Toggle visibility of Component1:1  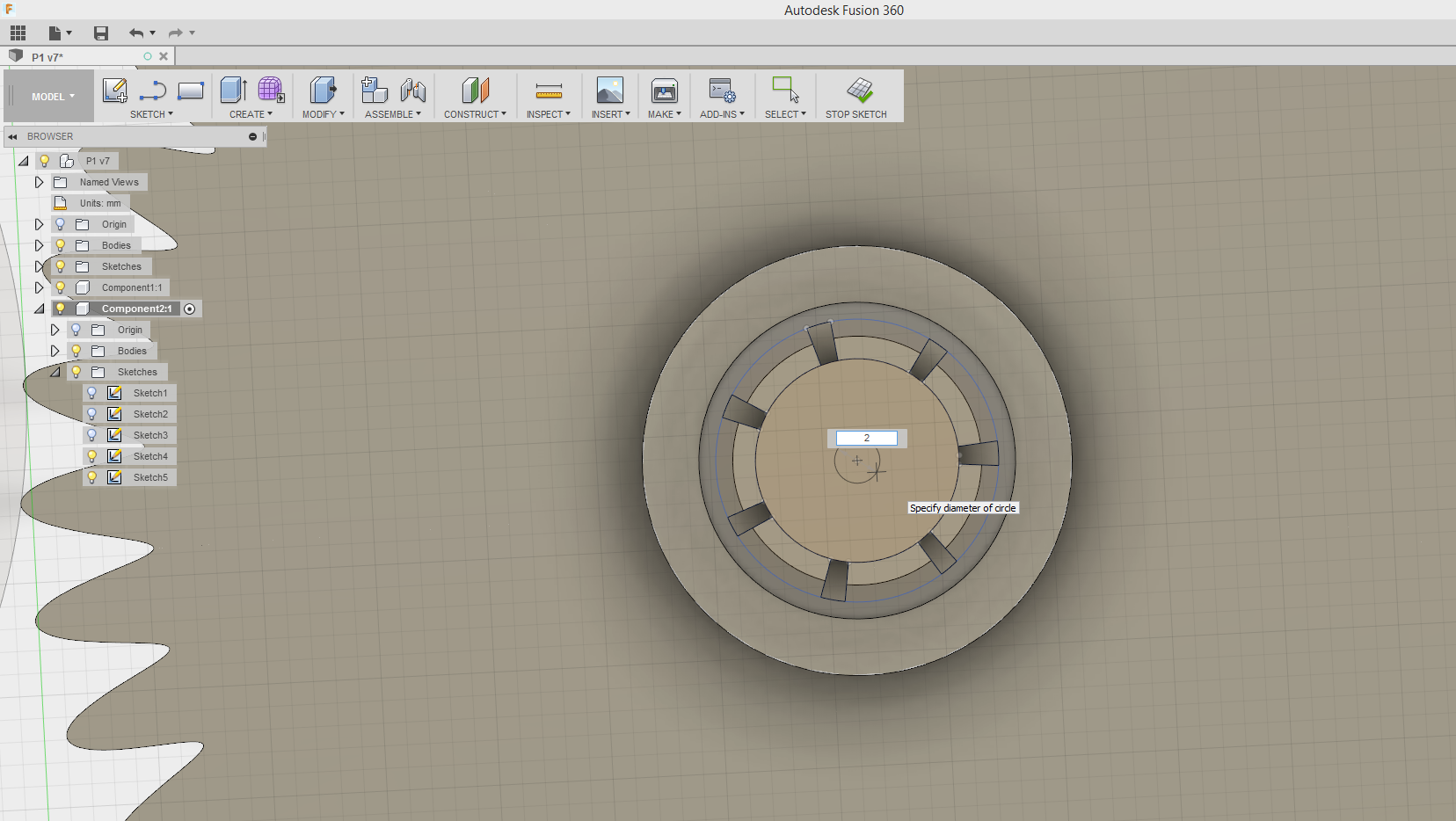(x=60, y=287)
